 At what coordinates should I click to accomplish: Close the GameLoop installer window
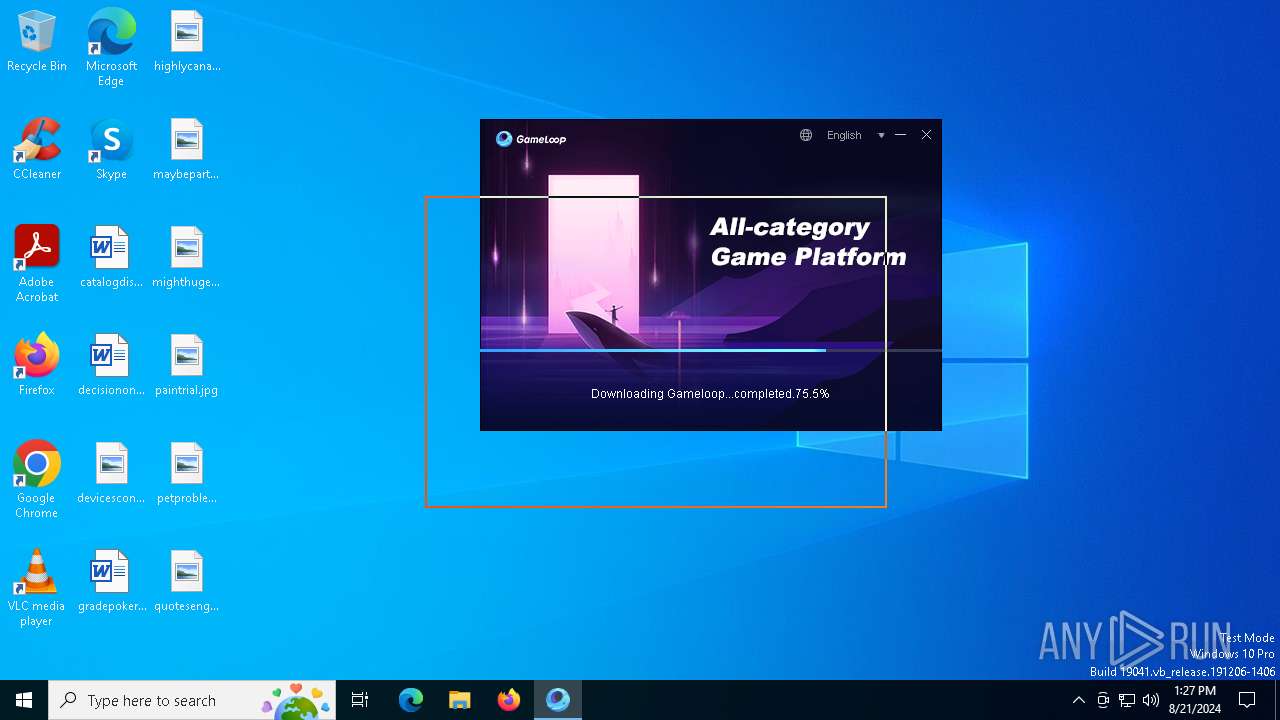[927, 135]
